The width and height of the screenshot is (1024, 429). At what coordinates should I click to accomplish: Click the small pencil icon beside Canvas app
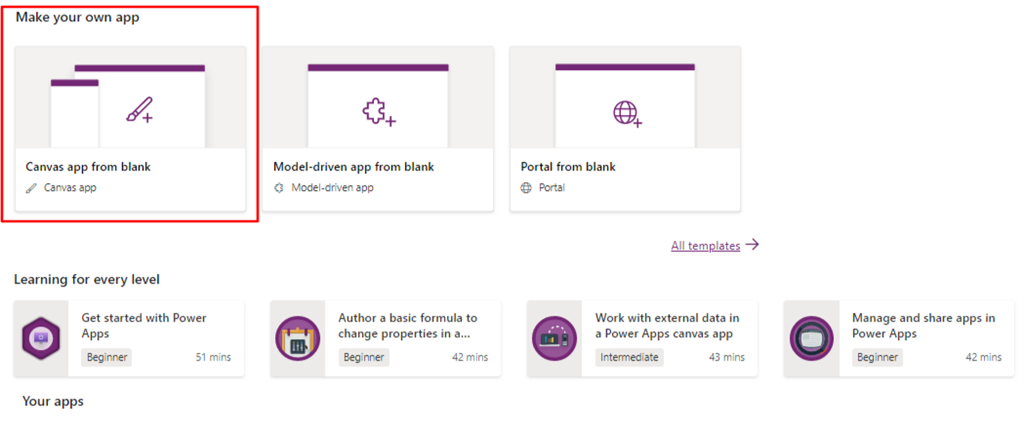point(31,187)
